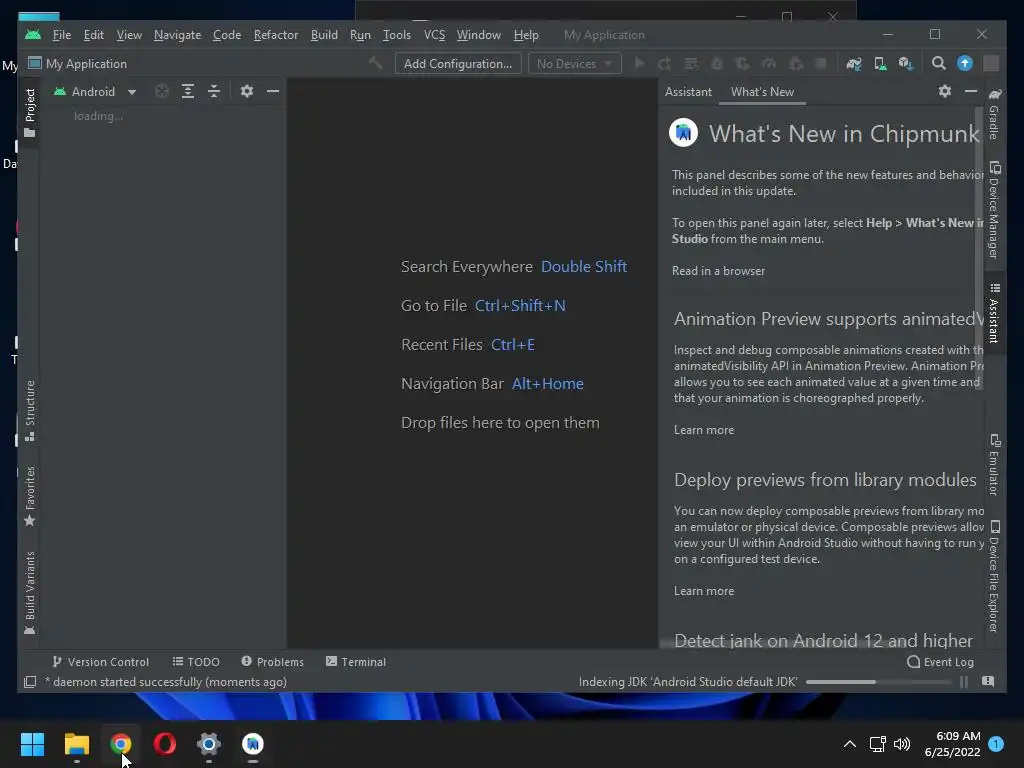
Task: Click the Read in a browser link
Action: tap(718, 271)
